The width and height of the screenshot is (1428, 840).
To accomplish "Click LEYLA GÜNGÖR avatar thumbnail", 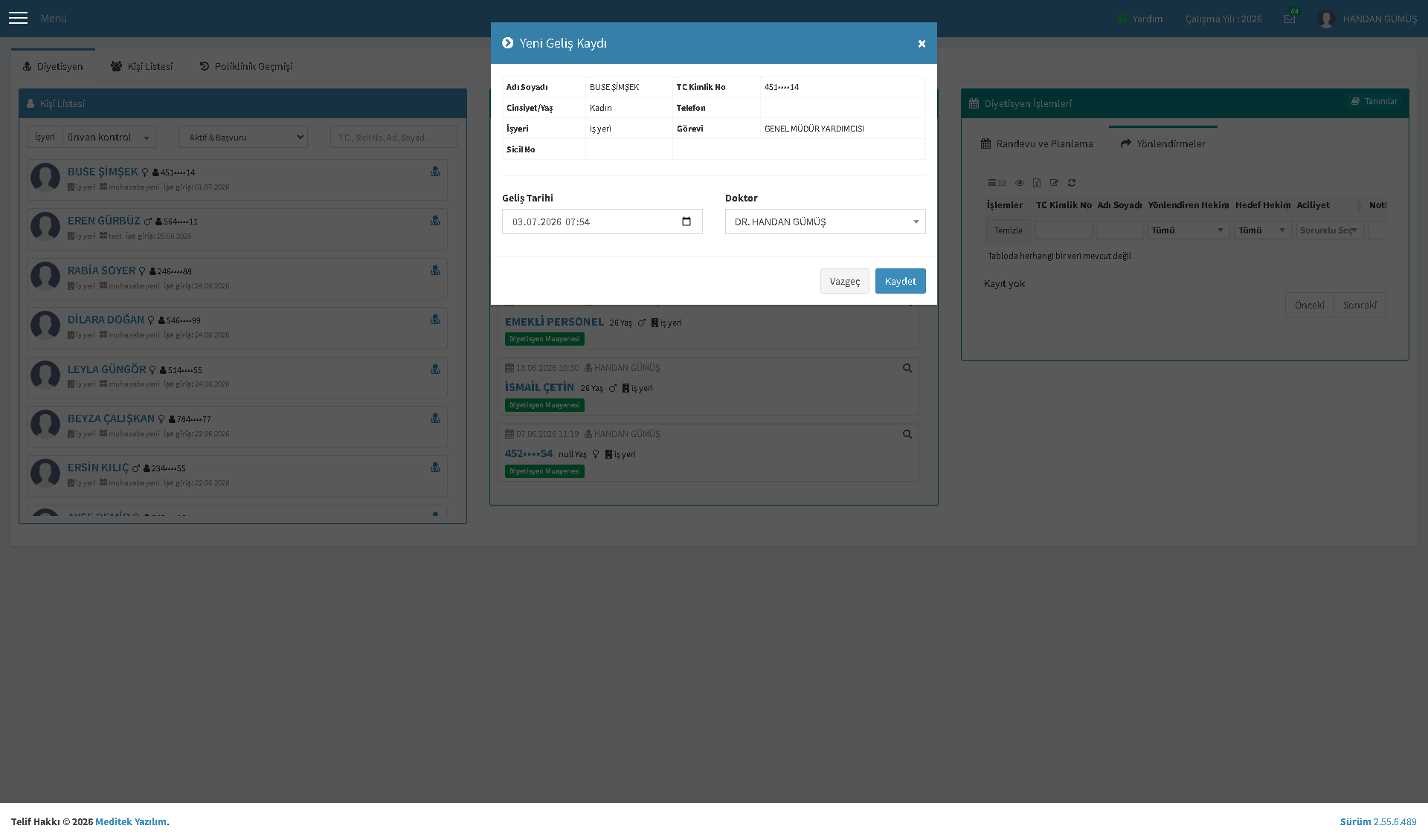I will click(x=45, y=375).
